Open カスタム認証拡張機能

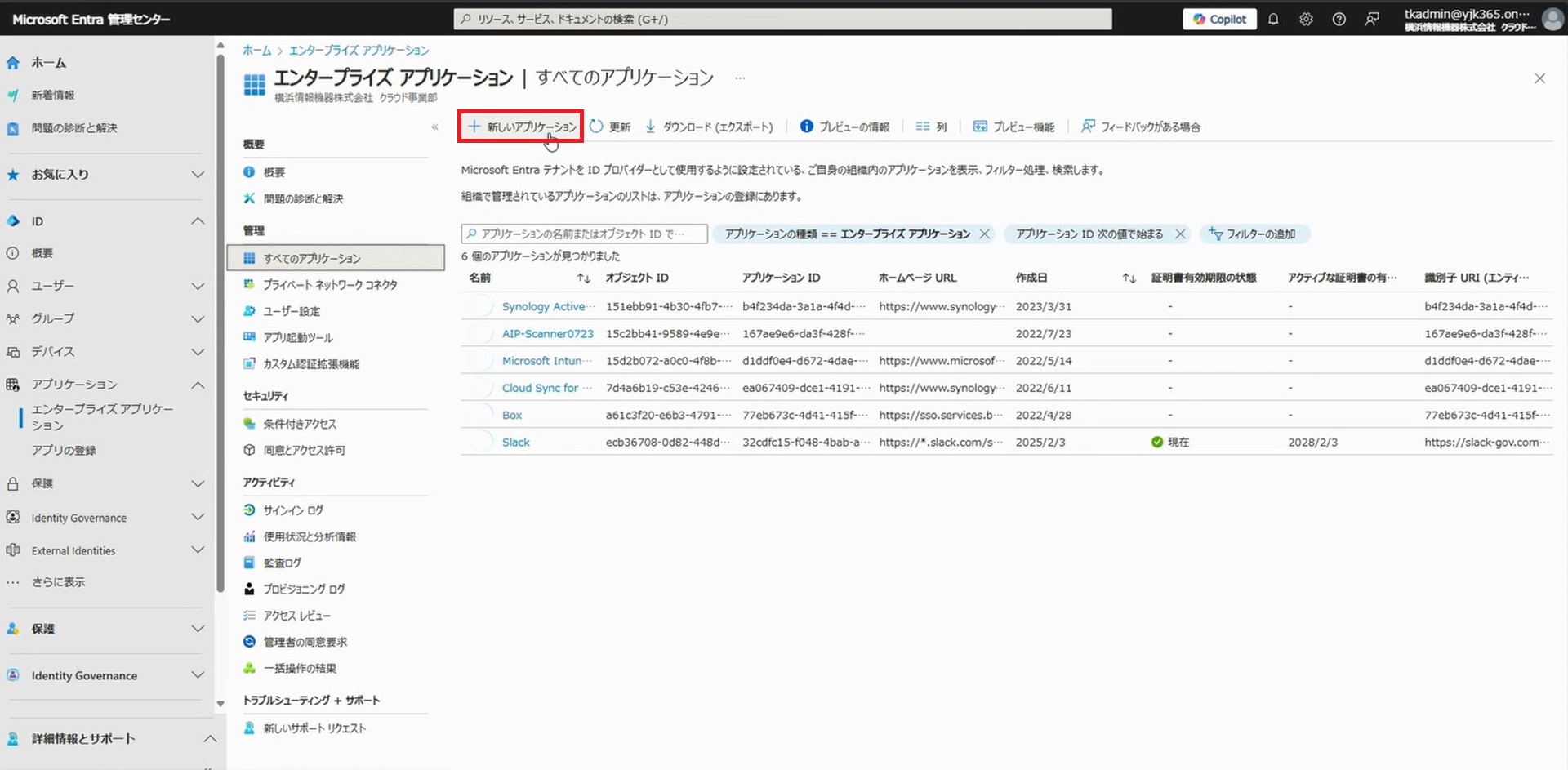pyautogui.click(x=311, y=364)
